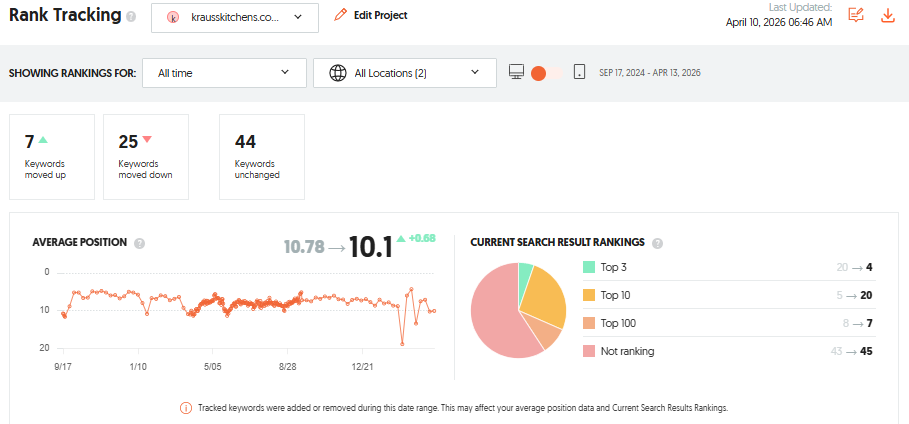The height and width of the screenshot is (424, 909).
Task: Click the pencil icon next to Edit Project
Action: [340, 16]
